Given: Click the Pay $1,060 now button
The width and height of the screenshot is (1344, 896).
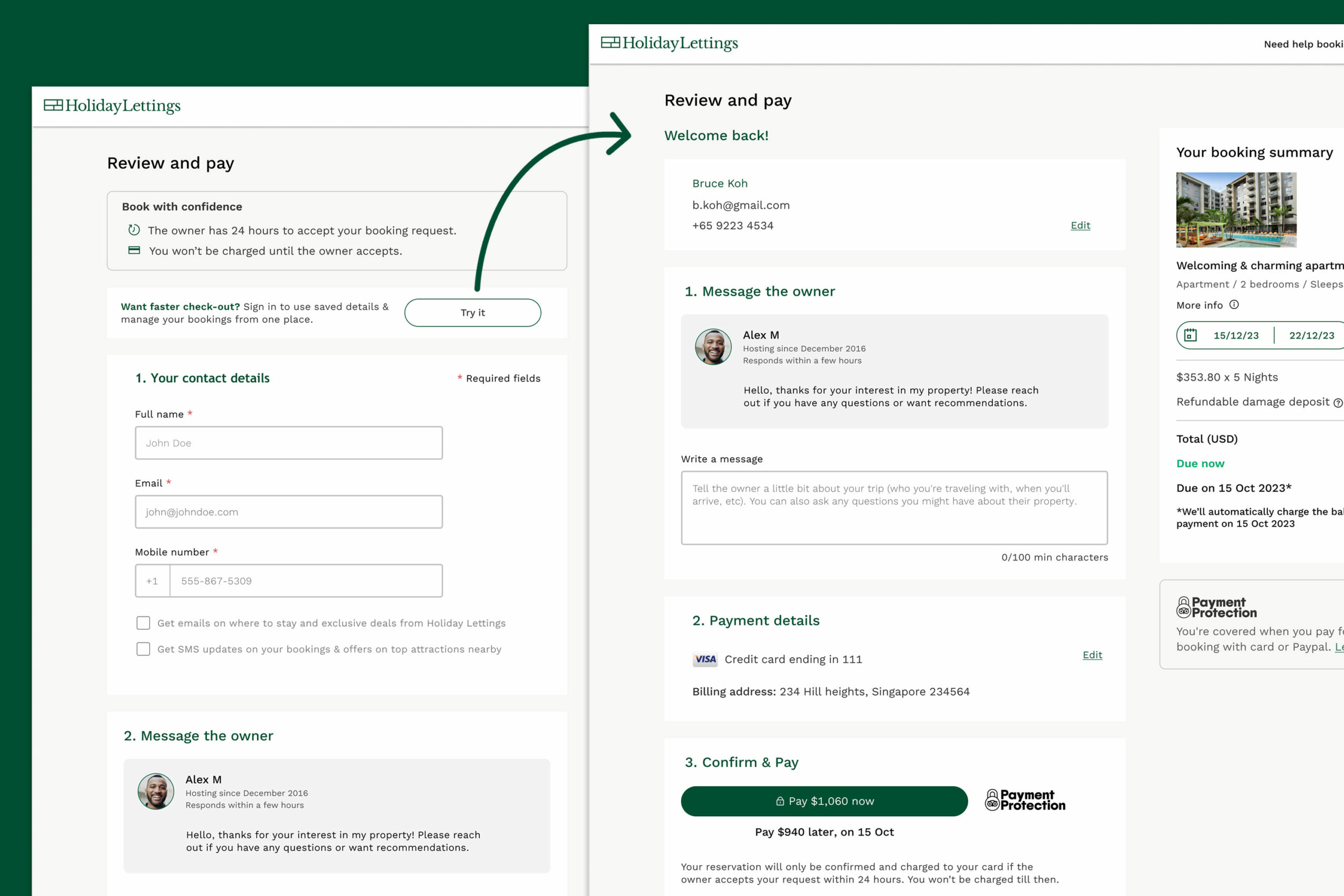Looking at the screenshot, I should click(824, 801).
